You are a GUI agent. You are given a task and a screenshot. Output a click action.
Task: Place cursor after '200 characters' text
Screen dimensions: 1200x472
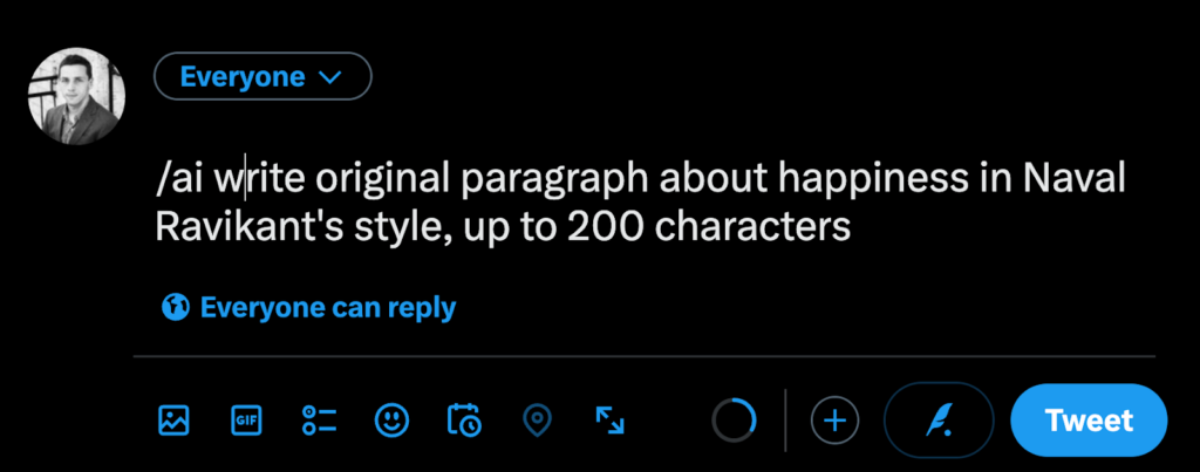[x=851, y=227]
